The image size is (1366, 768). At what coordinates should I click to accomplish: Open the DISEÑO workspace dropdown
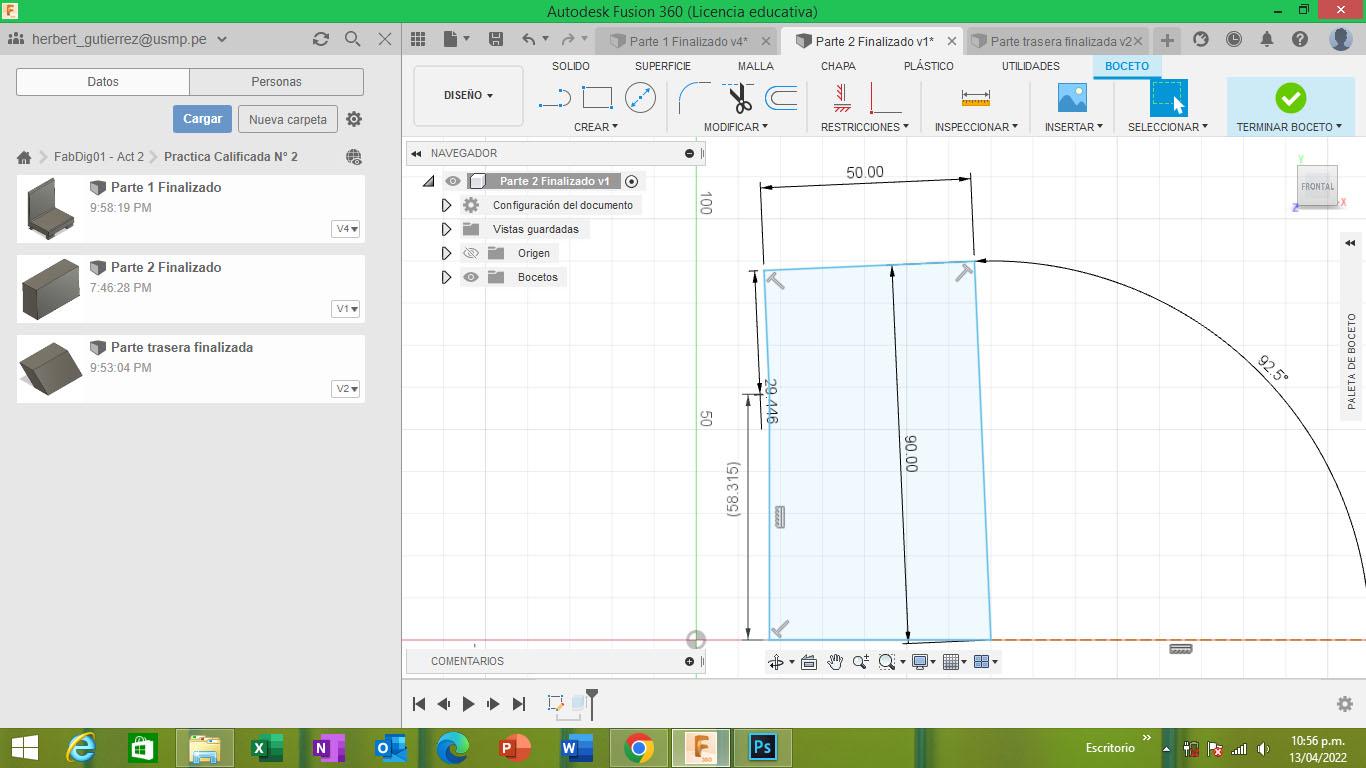[468, 95]
